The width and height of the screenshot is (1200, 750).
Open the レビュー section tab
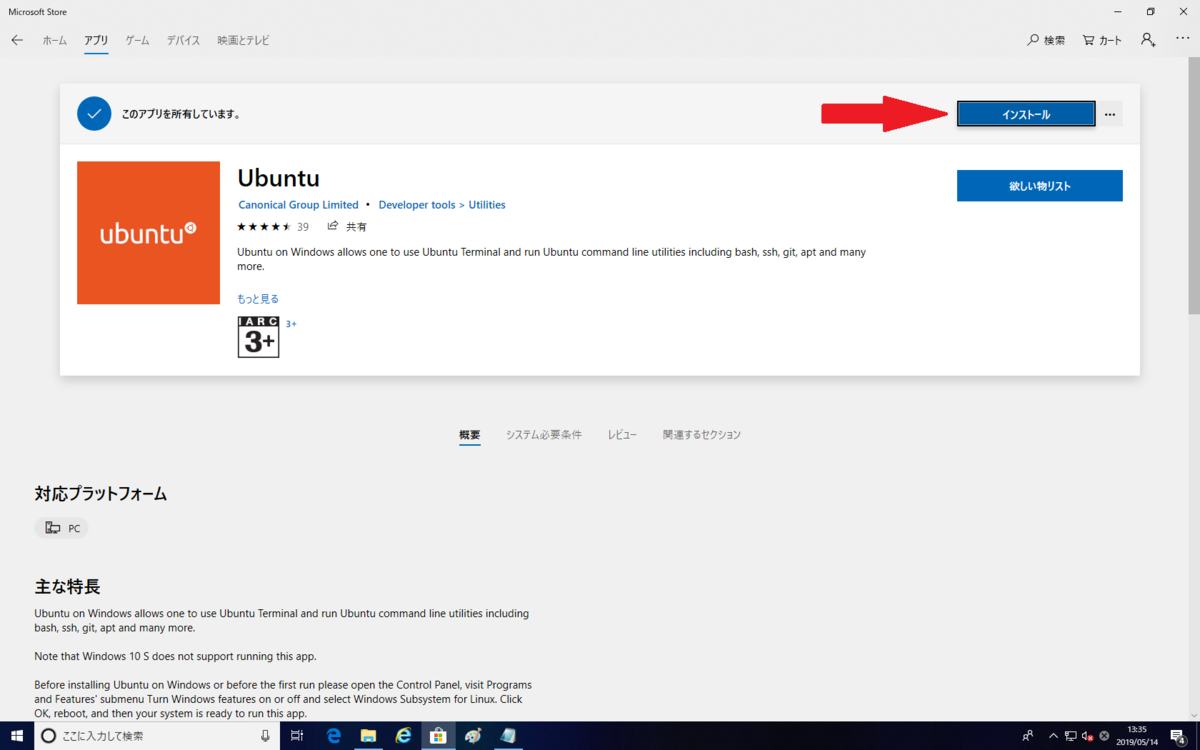[x=622, y=435]
